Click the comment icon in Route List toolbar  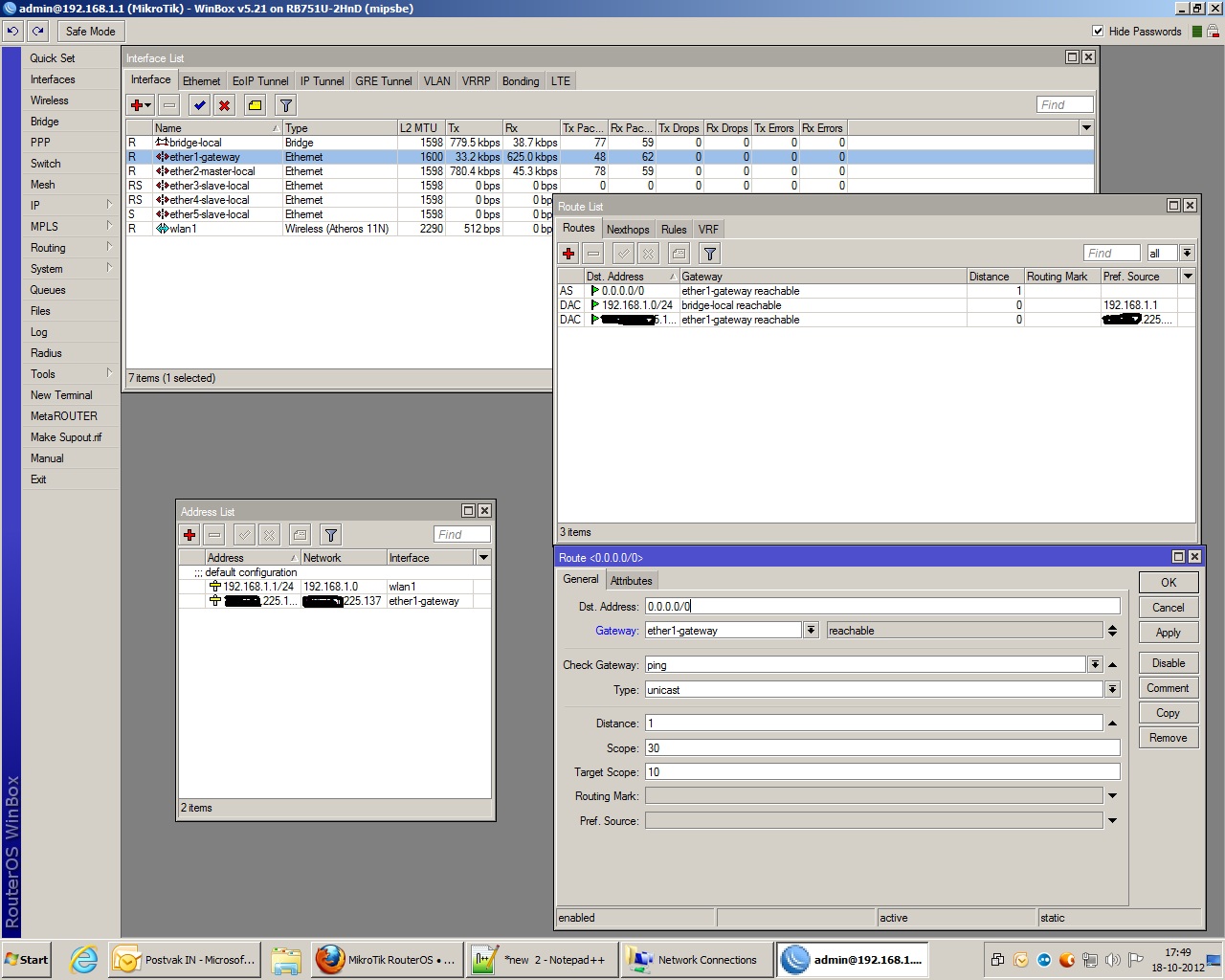(x=679, y=254)
